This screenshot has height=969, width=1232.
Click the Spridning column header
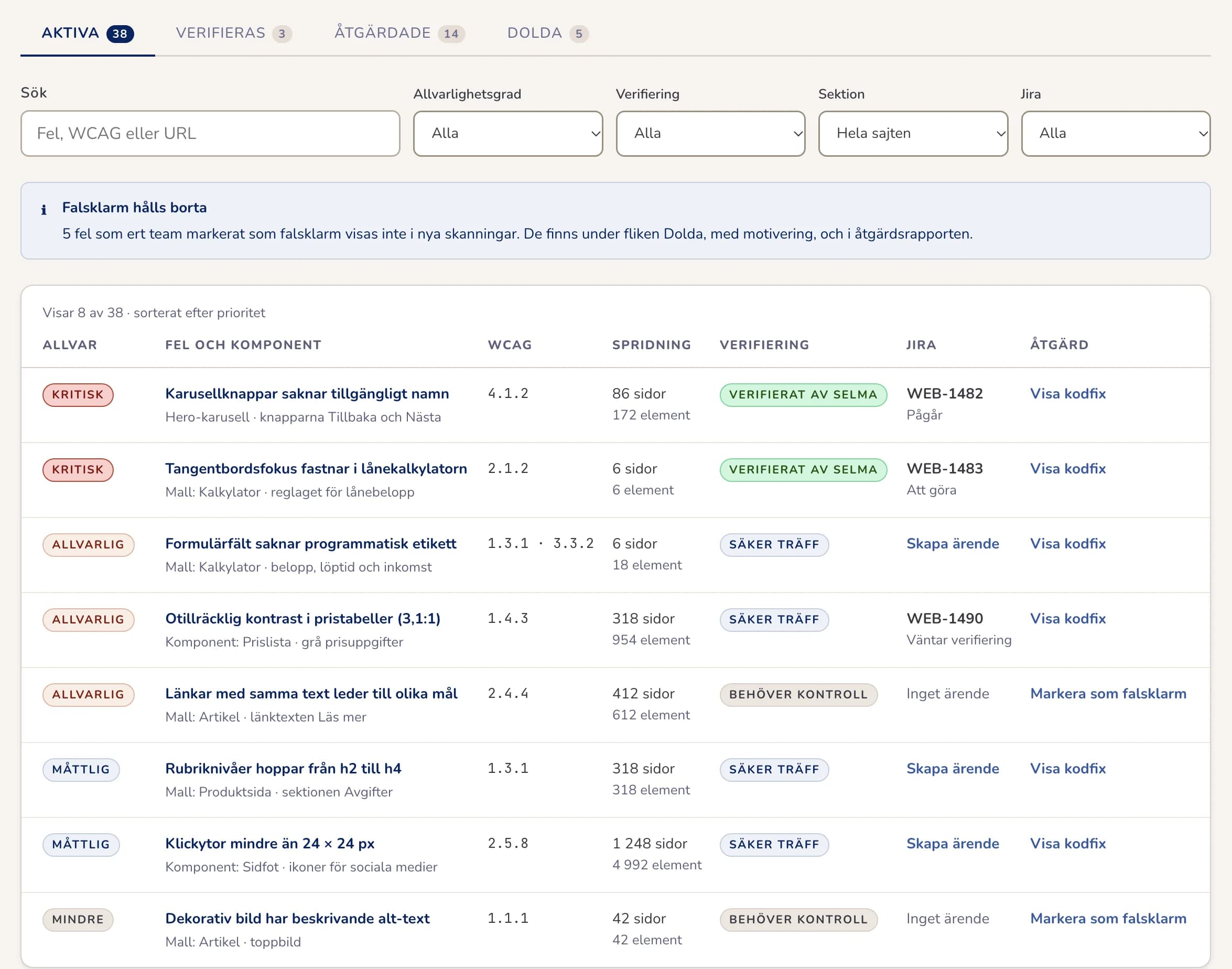point(651,345)
